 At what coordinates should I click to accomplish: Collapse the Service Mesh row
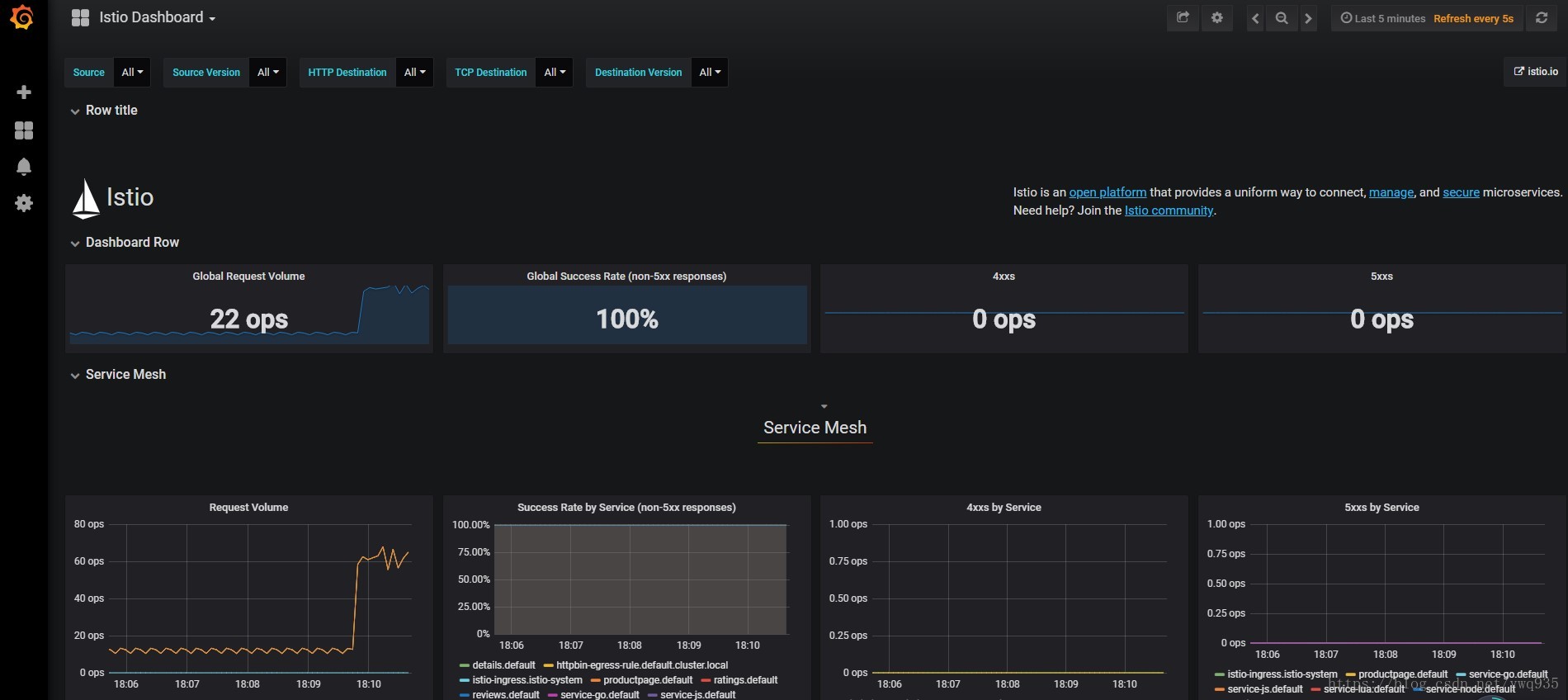(118, 375)
